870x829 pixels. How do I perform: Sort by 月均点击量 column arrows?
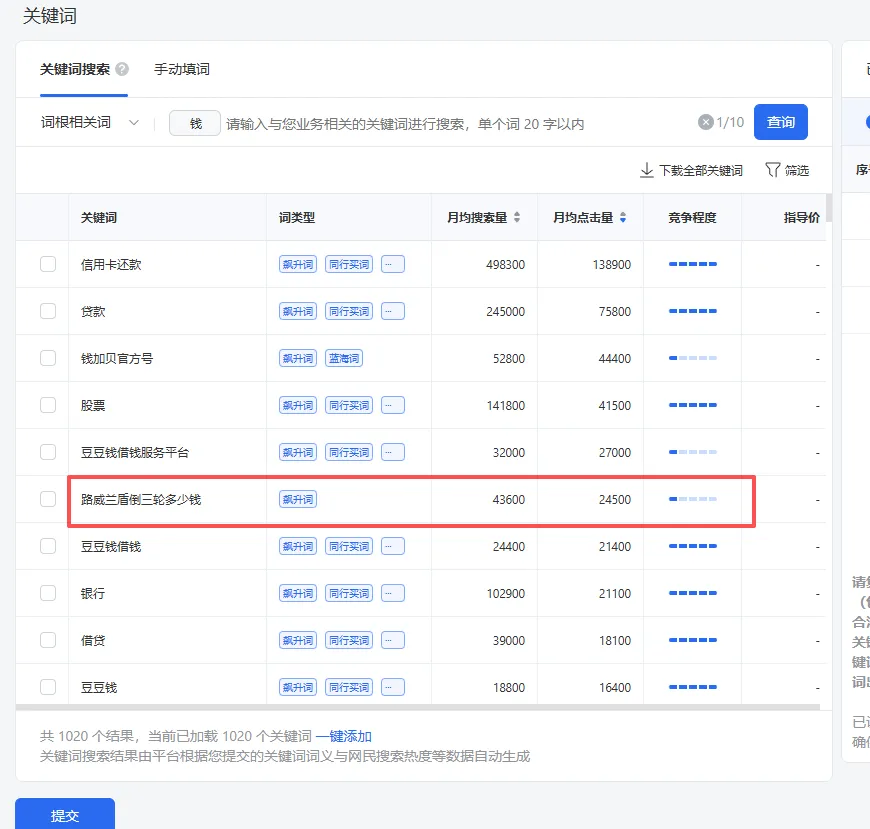623,218
